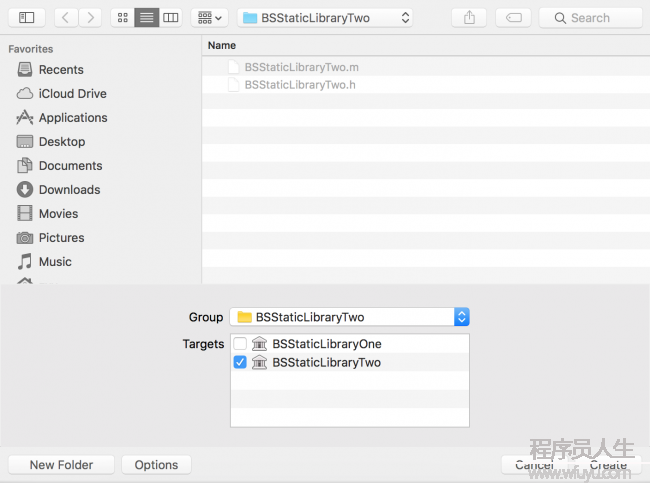Select the BSStaticLibraryOne target row label

tap(327, 344)
